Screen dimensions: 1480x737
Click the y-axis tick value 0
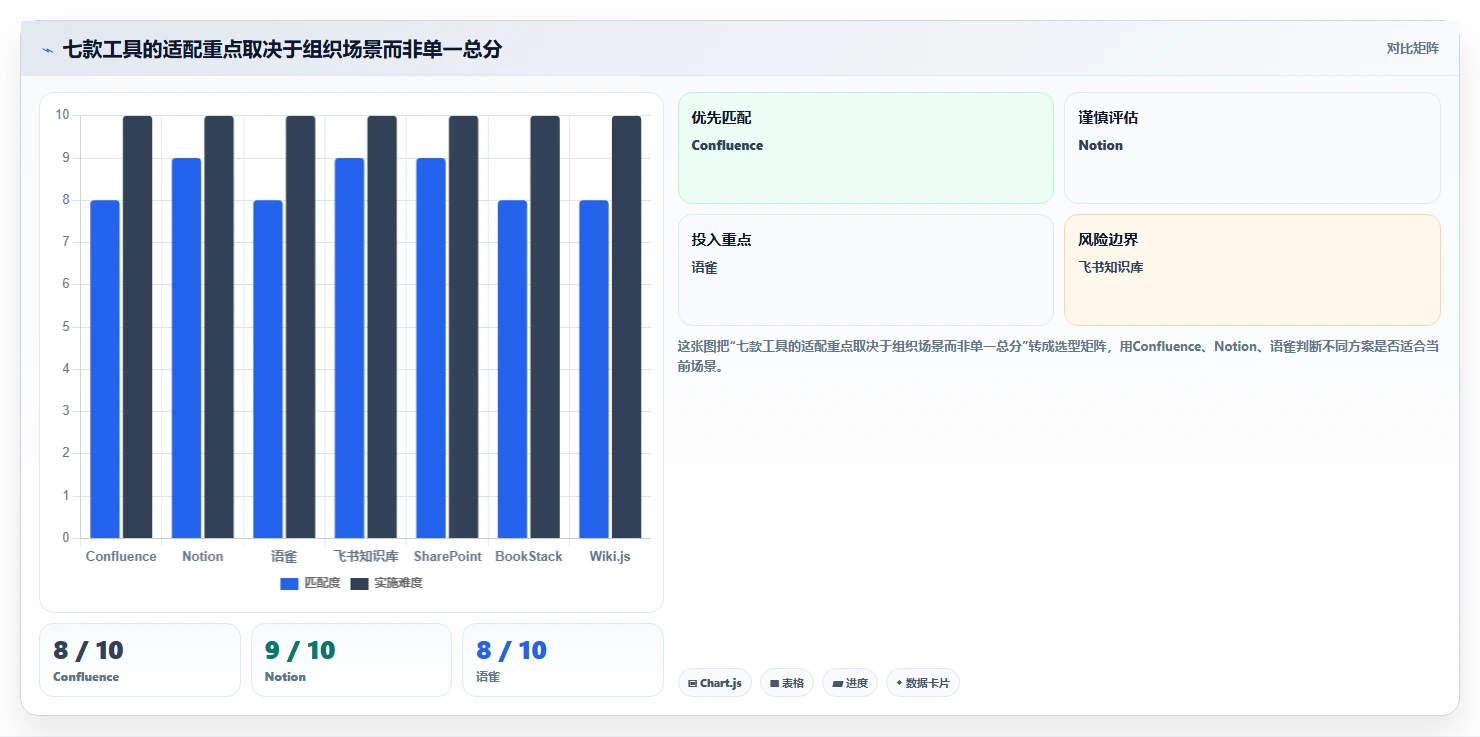[x=66, y=538]
